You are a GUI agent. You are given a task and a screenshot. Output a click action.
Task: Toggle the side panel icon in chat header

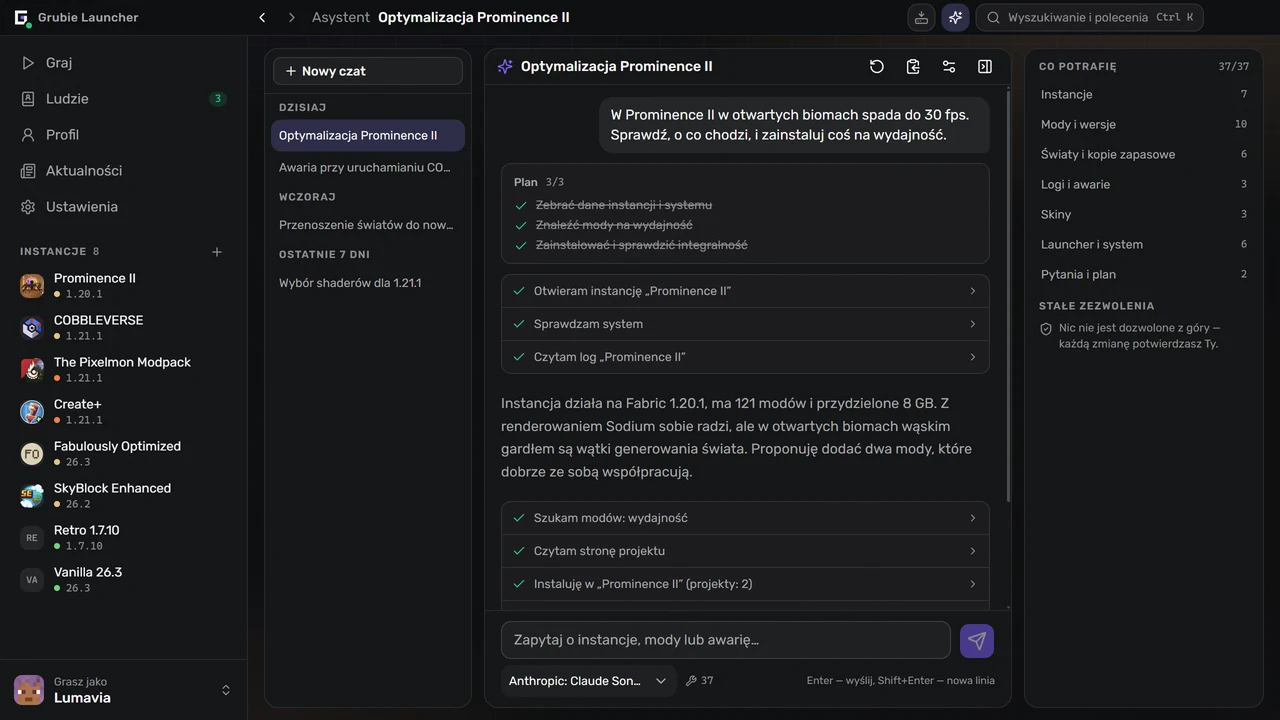985,66
